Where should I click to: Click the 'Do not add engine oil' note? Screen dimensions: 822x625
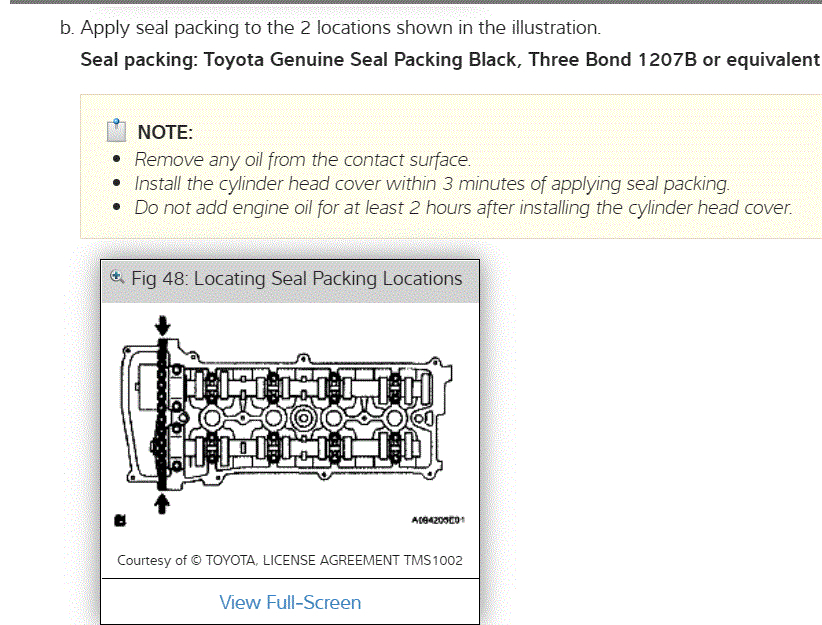[463, 208]
